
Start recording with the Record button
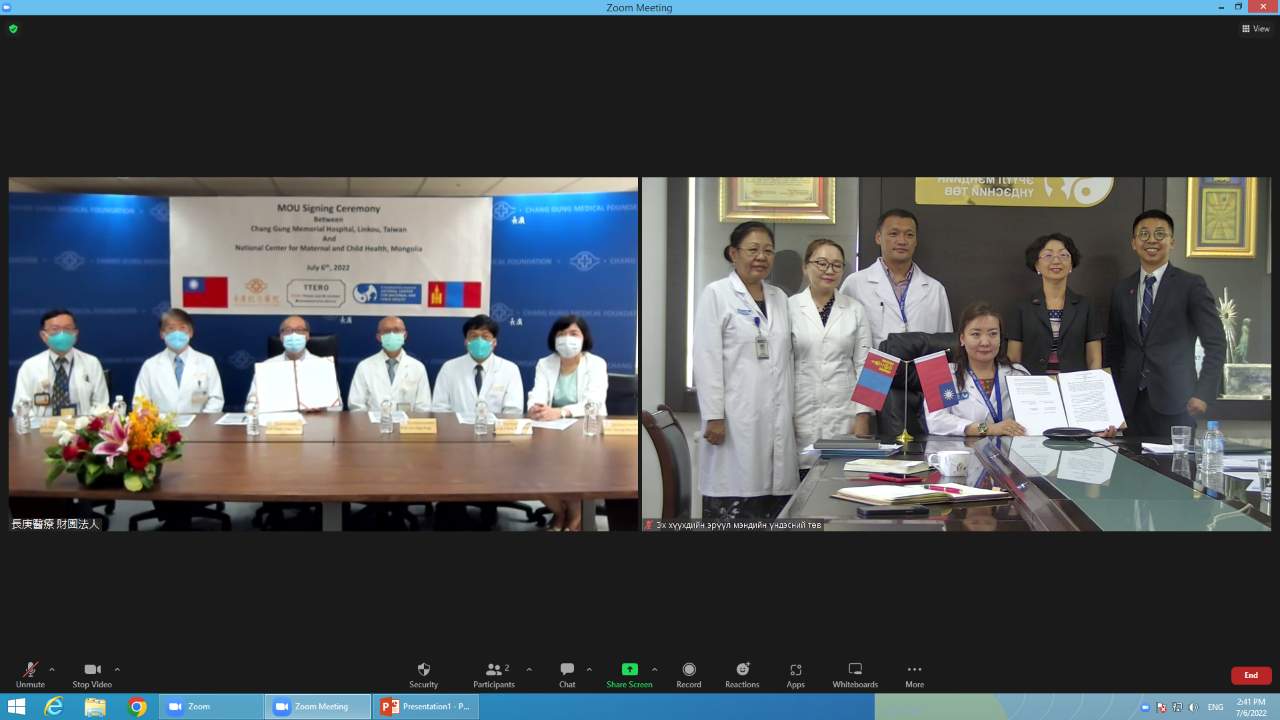pyautogui.click(x=688, y=675)
